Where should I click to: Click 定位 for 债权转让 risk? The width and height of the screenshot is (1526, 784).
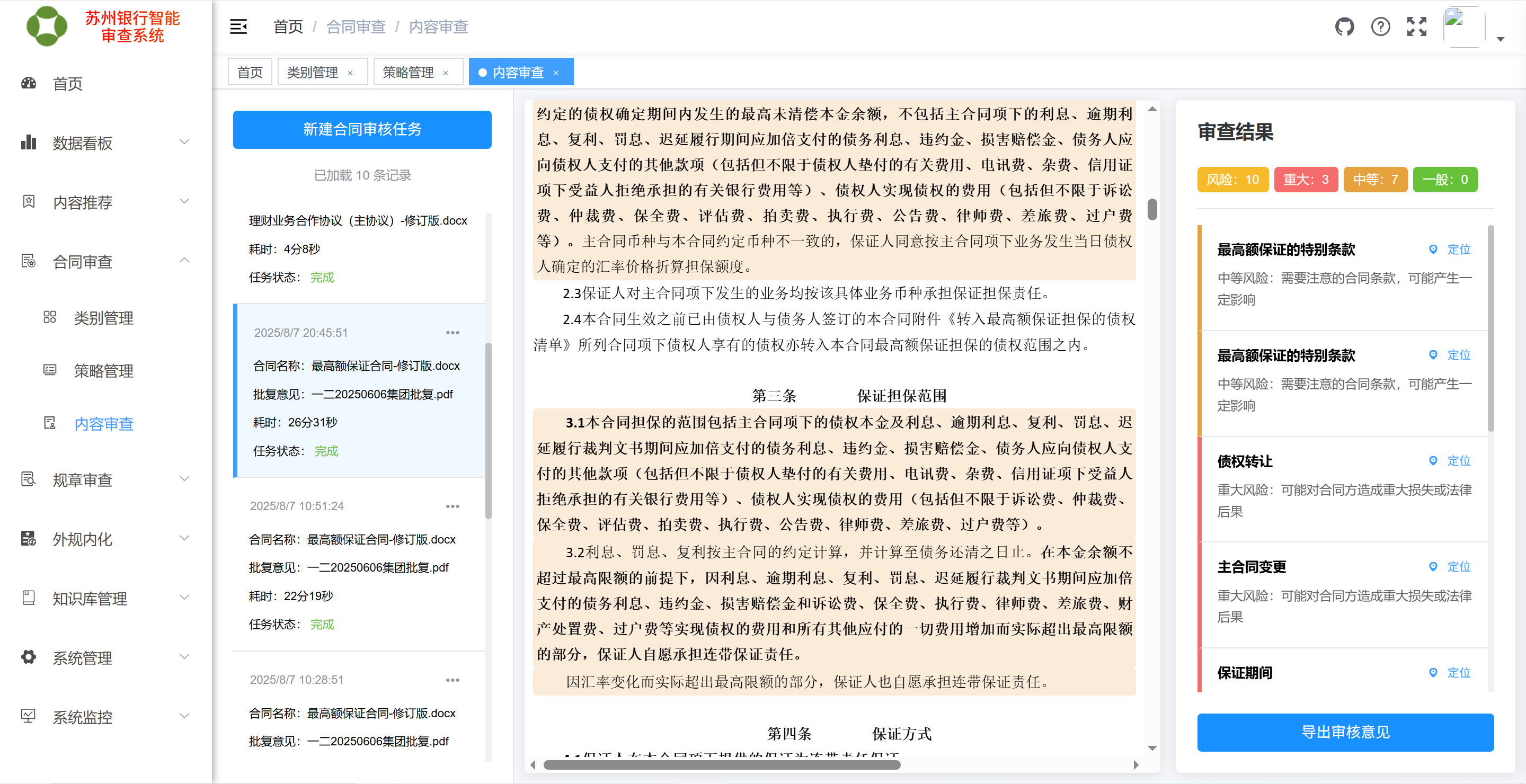1450,461
